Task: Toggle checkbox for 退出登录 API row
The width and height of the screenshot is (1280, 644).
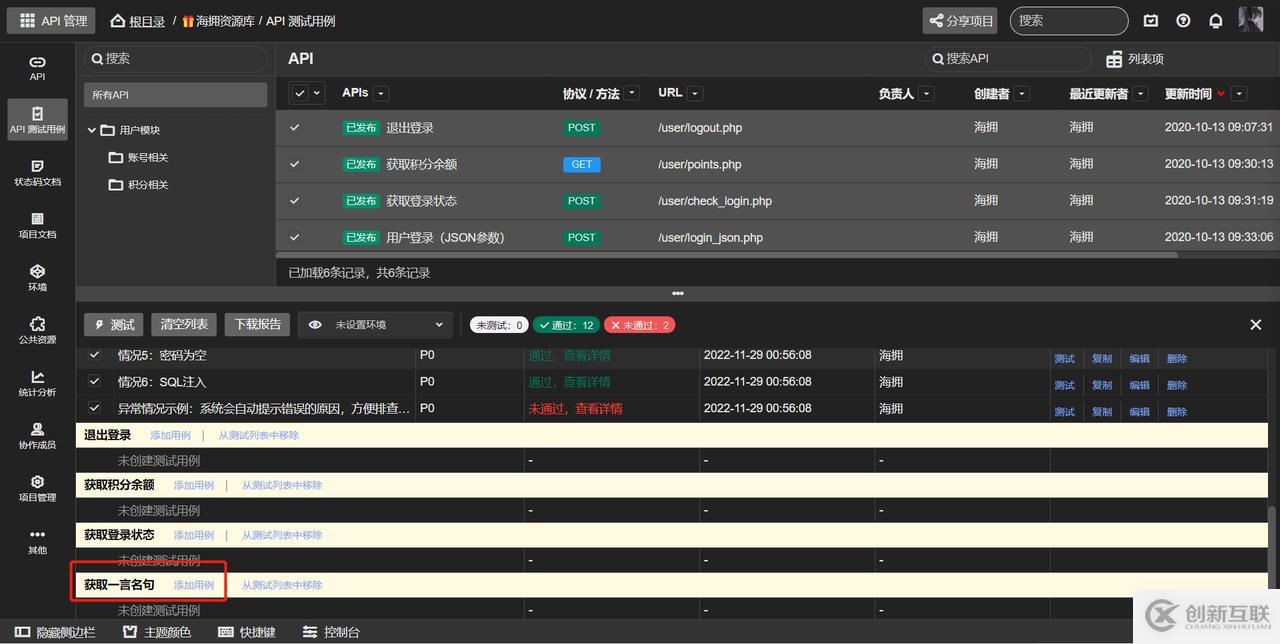Action: pyautogui.click(x=295, y=128)
